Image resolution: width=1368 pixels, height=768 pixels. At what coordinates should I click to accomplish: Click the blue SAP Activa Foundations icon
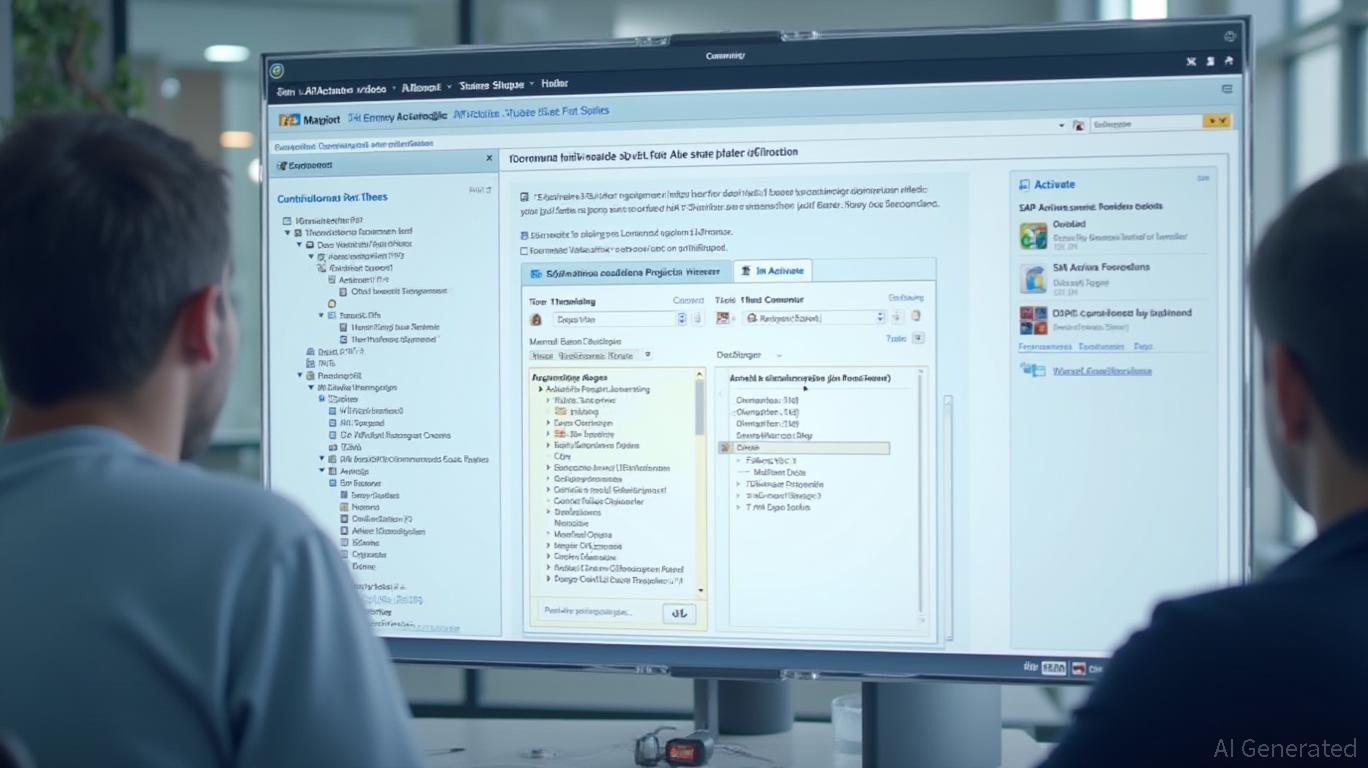[x=1033, y=278]
